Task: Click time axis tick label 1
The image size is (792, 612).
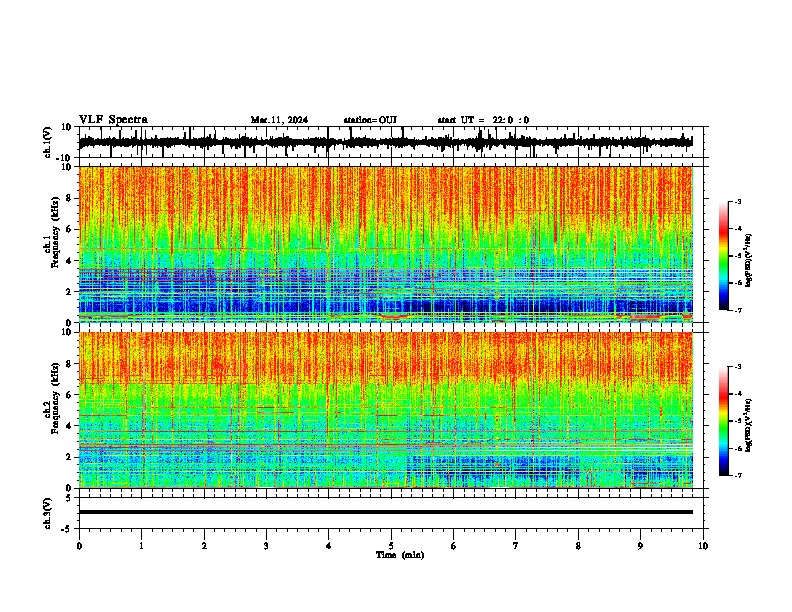Action: click(141, 546)
